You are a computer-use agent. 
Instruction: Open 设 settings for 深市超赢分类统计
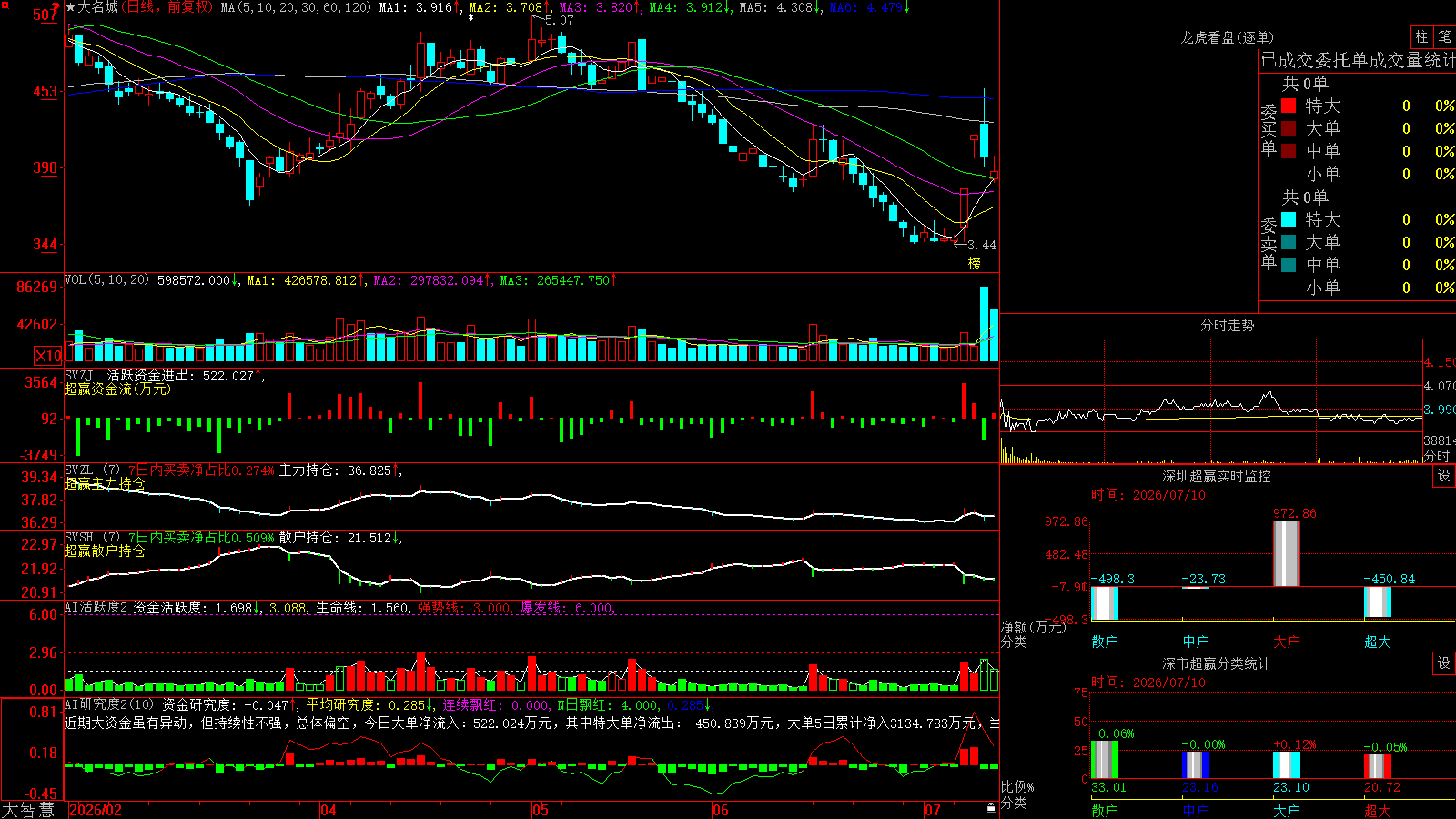[1444, 663]
